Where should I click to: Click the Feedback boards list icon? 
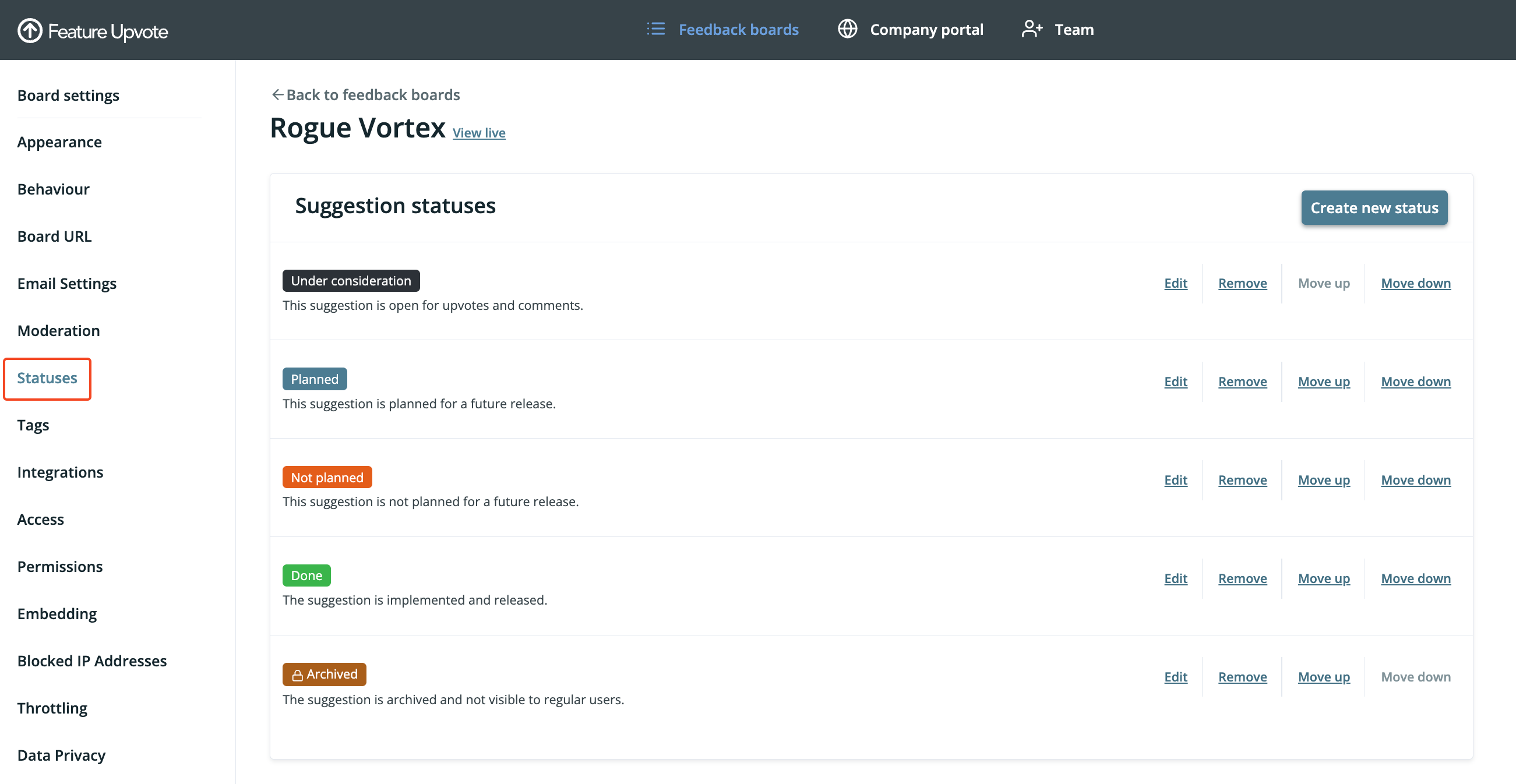coord(655,29)
